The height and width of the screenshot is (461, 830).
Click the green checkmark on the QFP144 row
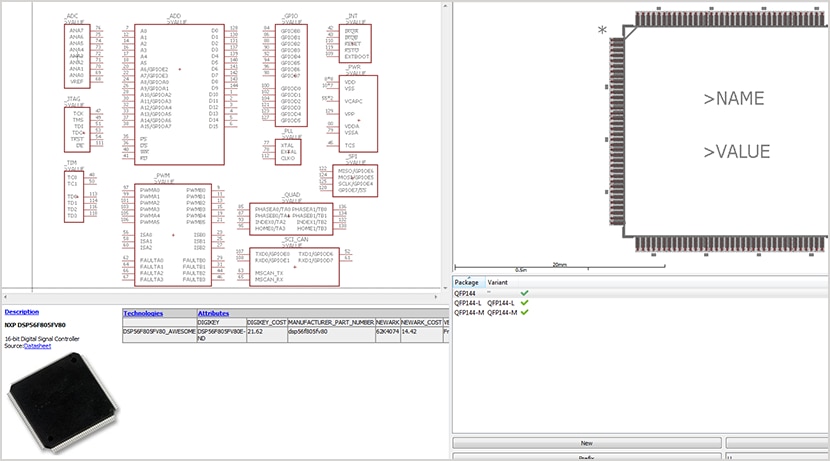tap(524, 293)
